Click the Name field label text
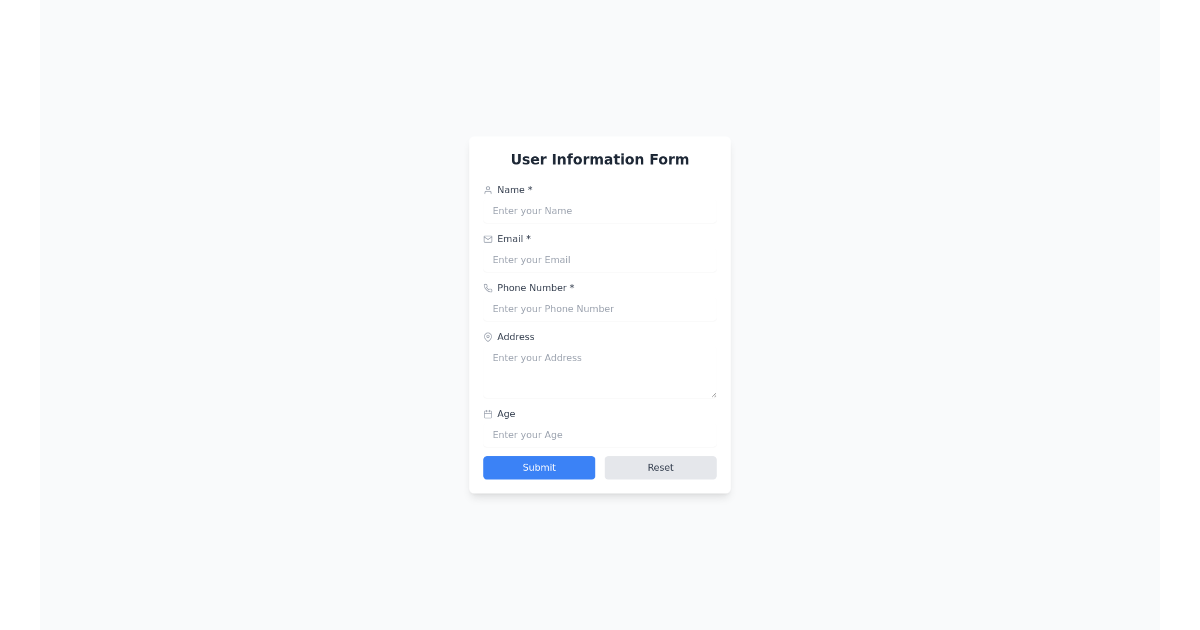The image size is (1200, 630). click(x=510, y=189)
